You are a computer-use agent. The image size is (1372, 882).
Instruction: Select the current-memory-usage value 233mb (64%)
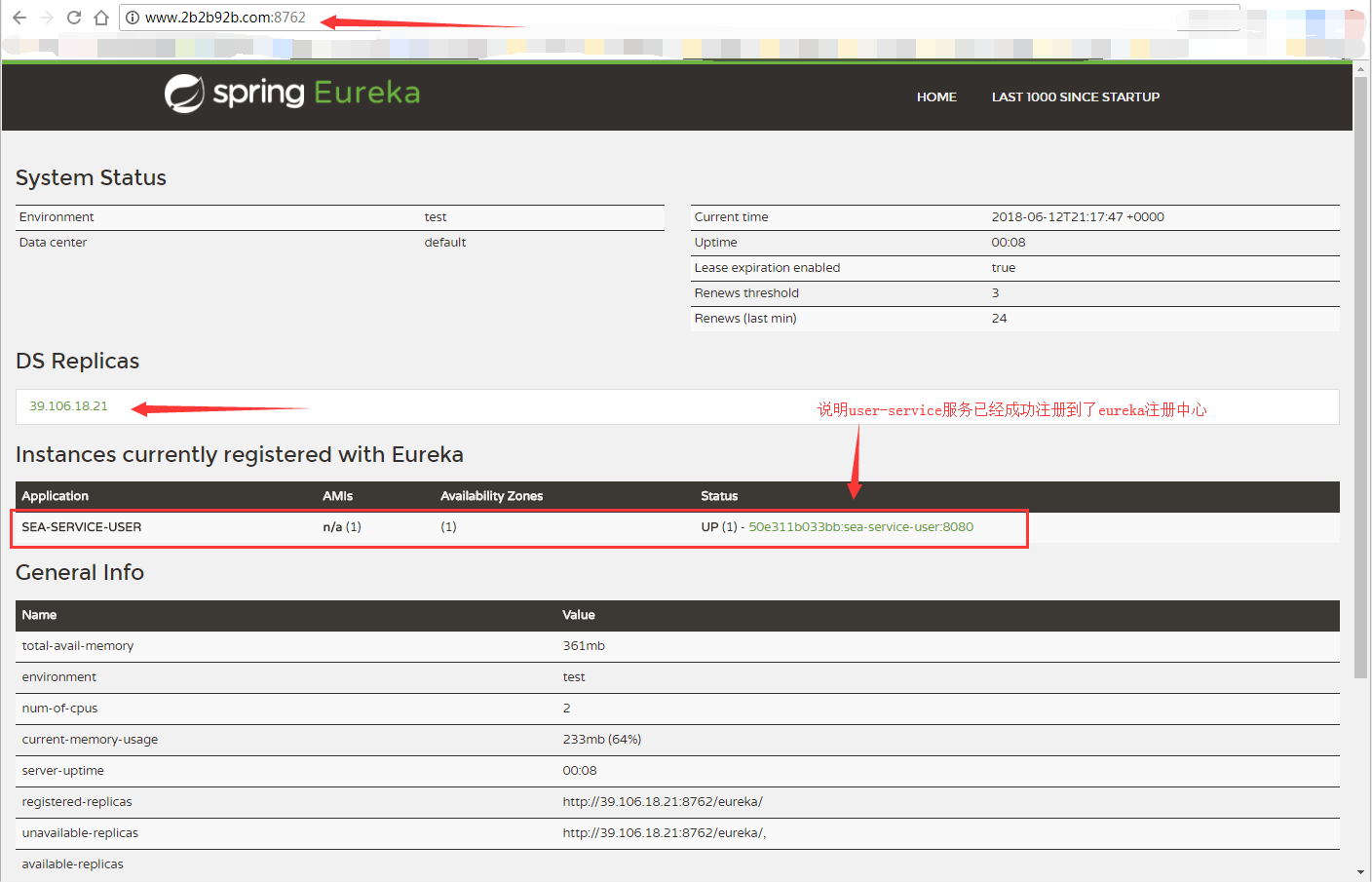tap(601, 740)
